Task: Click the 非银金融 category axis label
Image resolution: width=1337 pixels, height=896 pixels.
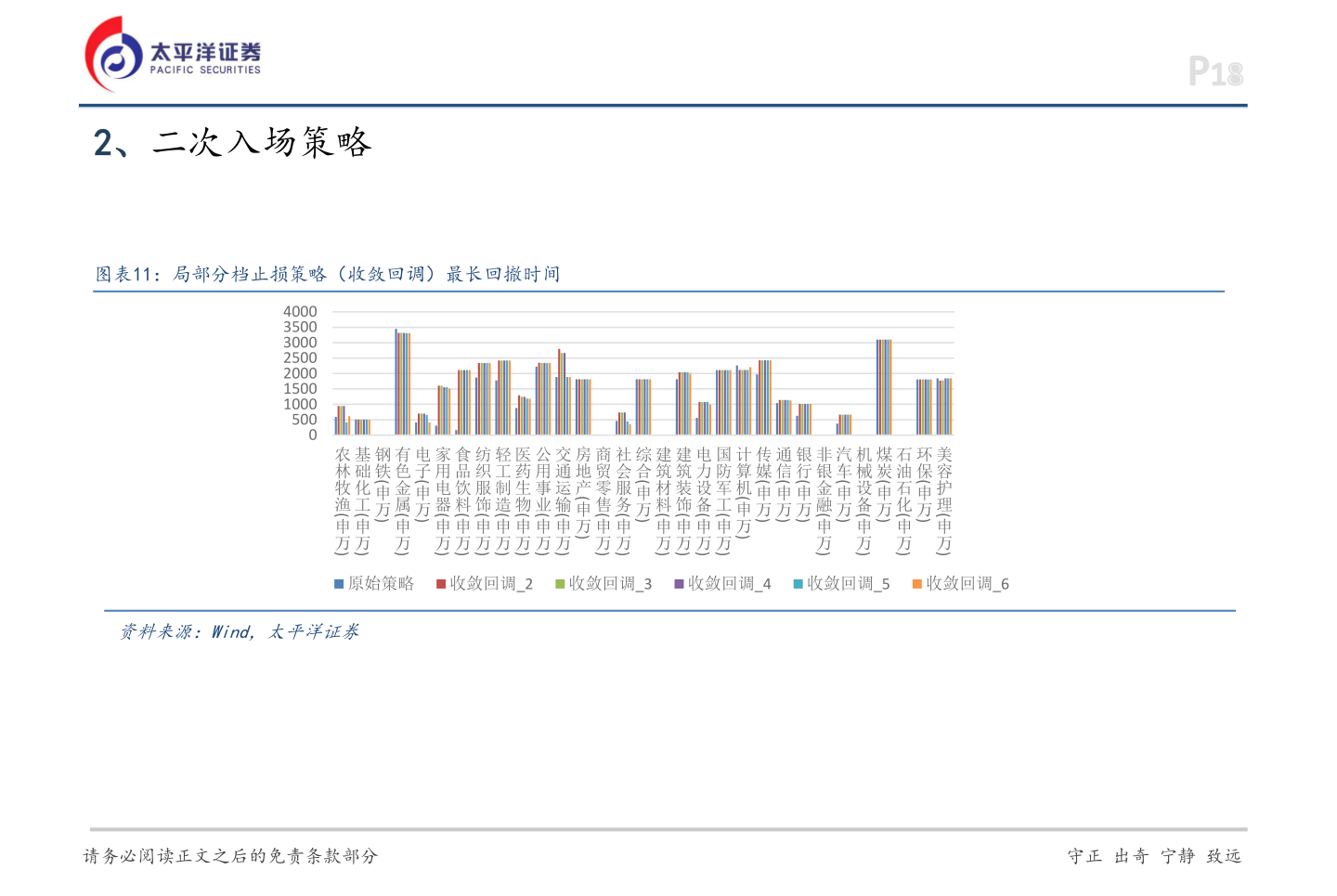Action: tap(824, 500)
